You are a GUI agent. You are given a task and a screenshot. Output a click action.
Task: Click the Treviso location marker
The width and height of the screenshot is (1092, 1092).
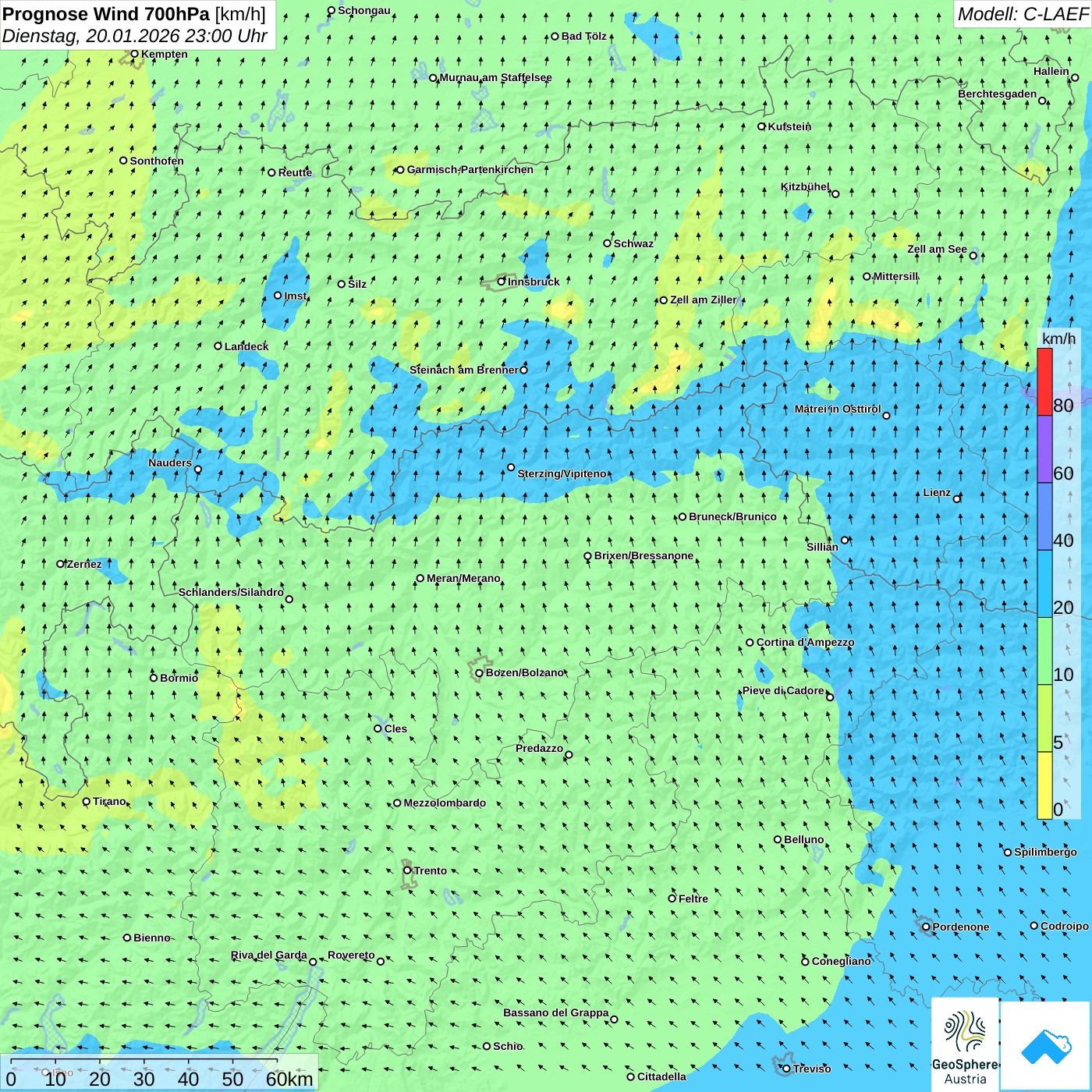click(786, 1069)
